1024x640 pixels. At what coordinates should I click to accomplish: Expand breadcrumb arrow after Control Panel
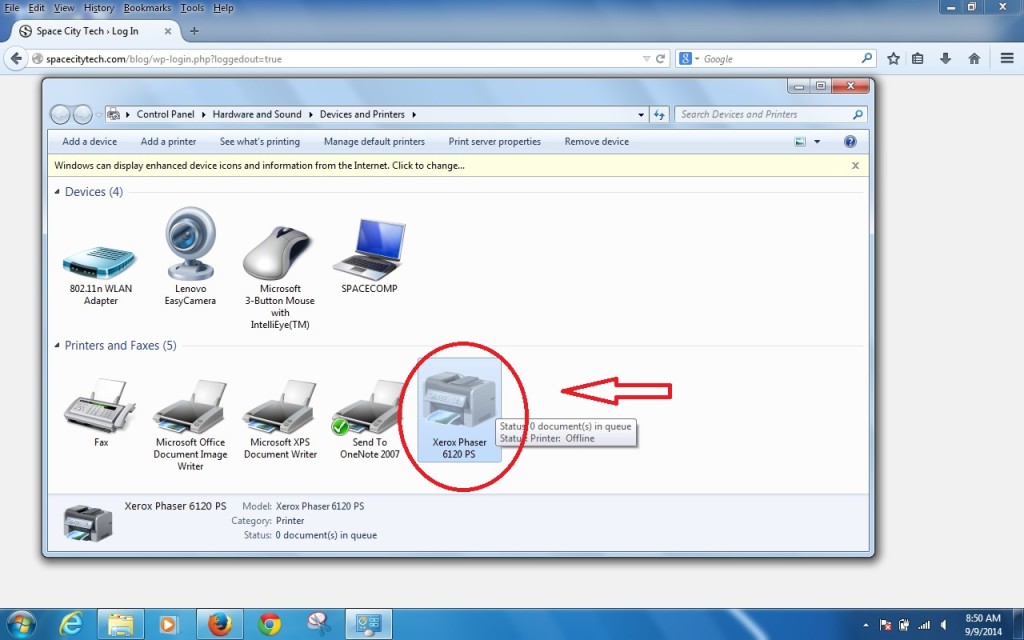[204, 114]
